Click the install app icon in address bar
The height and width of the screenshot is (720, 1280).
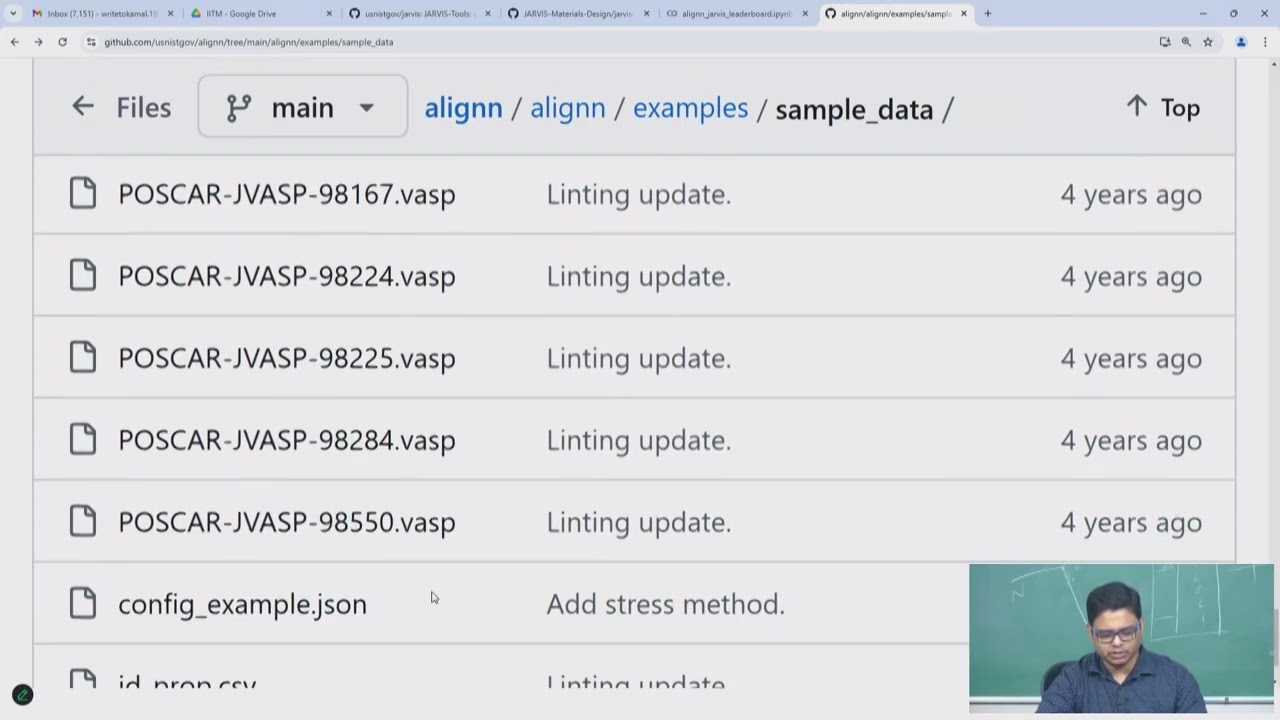[1165, 42]
